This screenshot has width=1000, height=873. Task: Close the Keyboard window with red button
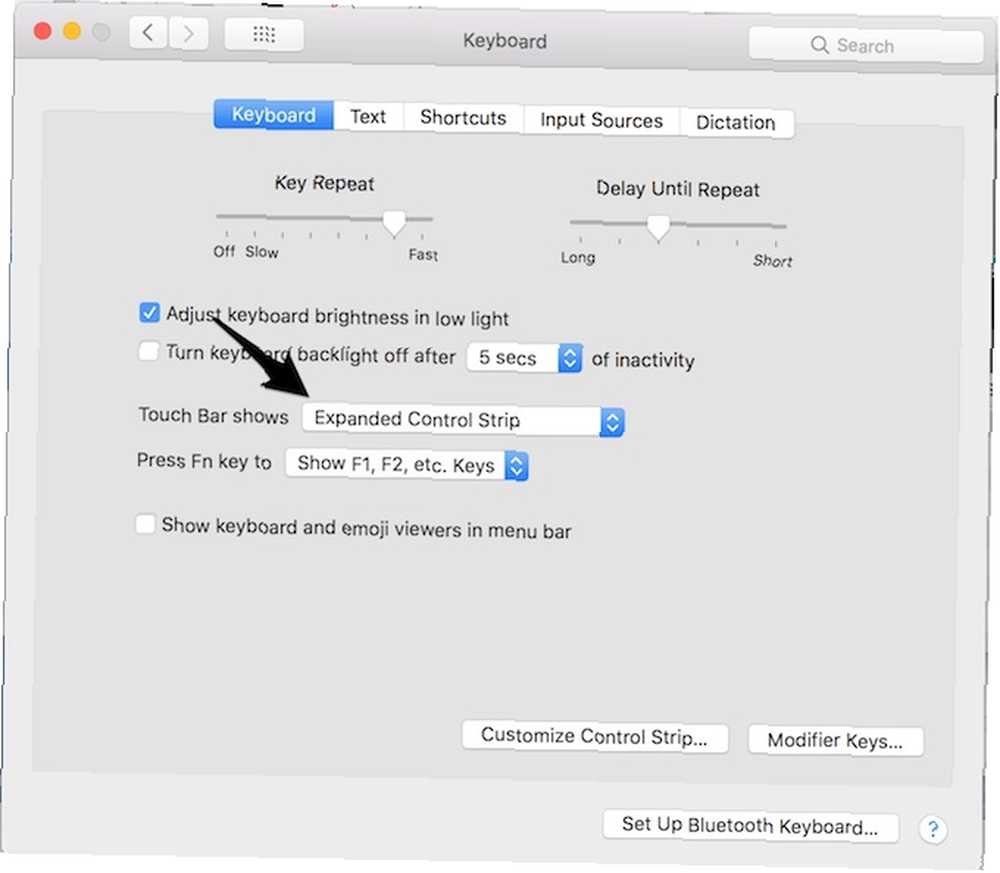pos(43,30)
